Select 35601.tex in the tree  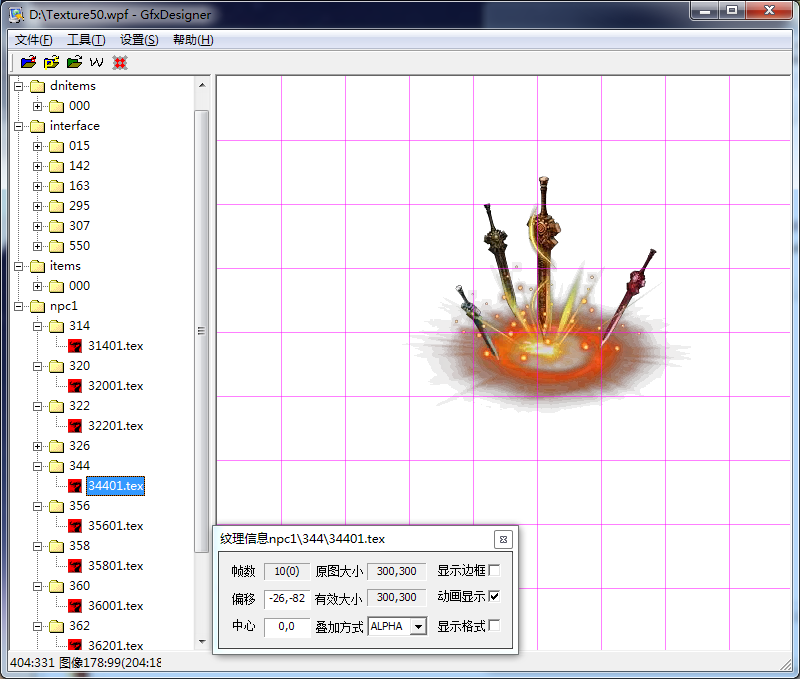(115, 526)
